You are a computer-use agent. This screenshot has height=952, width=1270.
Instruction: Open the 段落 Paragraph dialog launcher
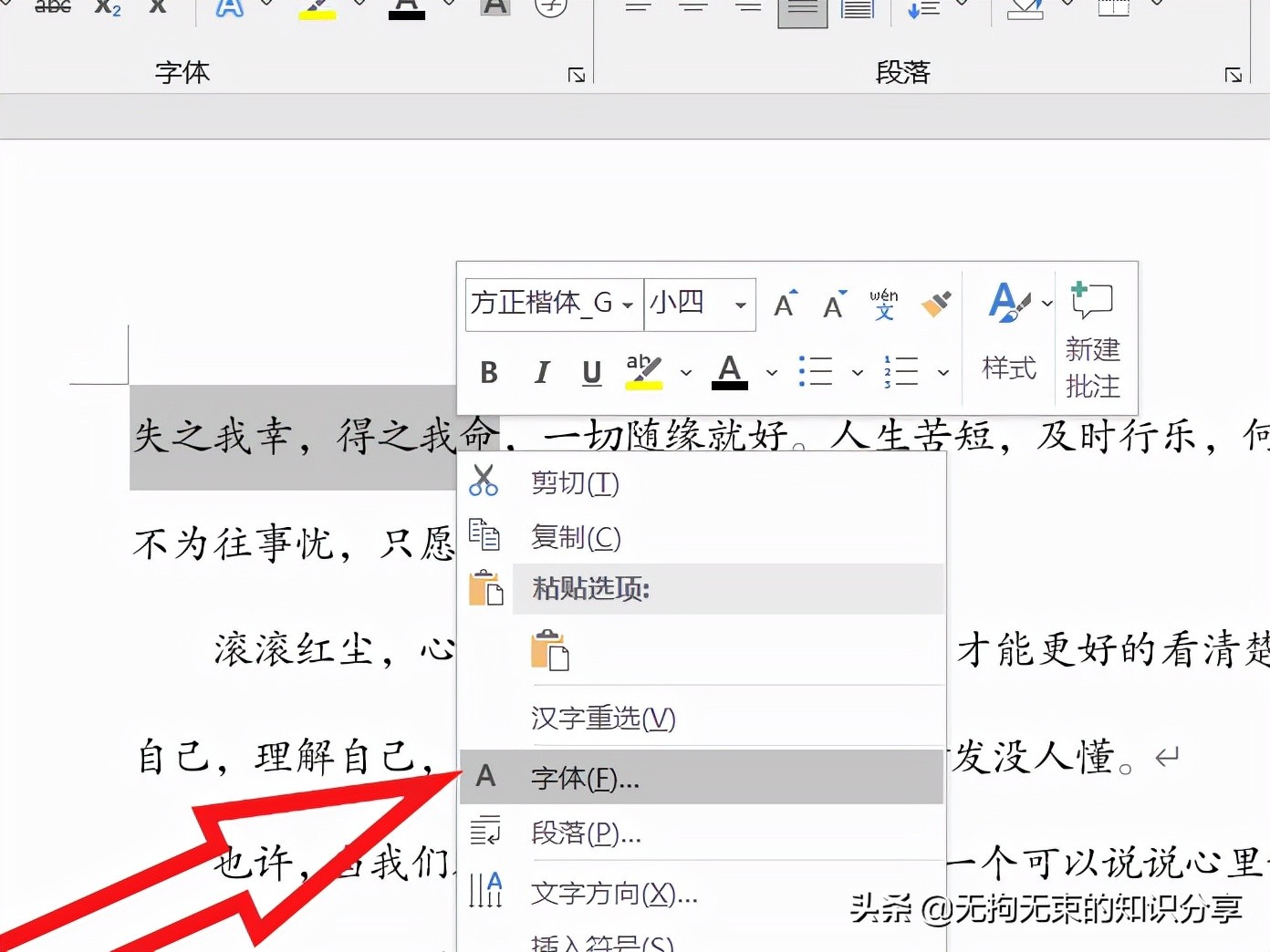click(x=1233, y=74)
